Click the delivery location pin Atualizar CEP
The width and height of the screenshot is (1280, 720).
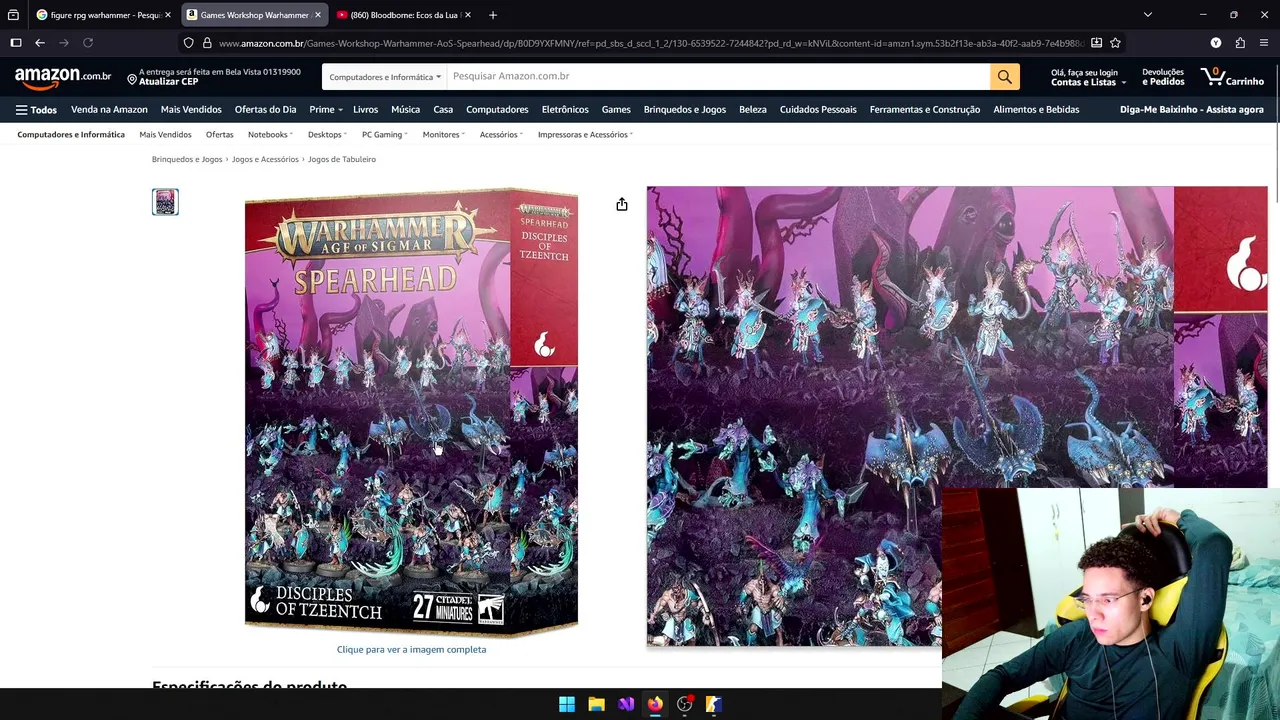coord(214,77)
